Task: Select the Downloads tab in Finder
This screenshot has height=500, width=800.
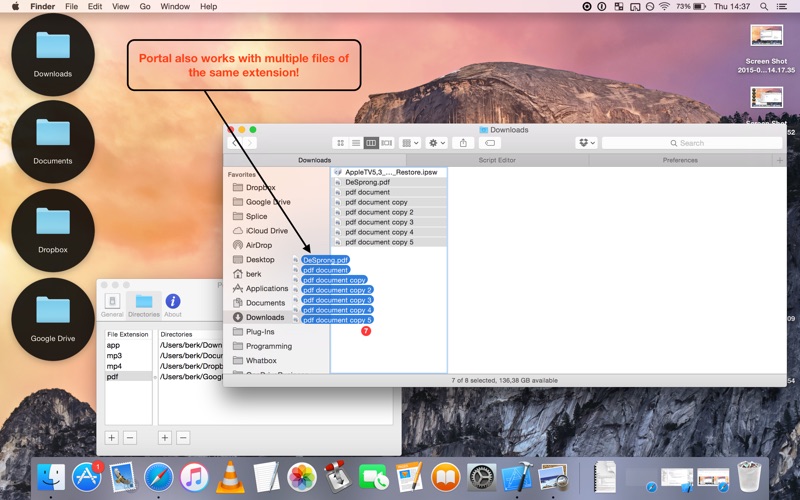Action: (315, 160)
